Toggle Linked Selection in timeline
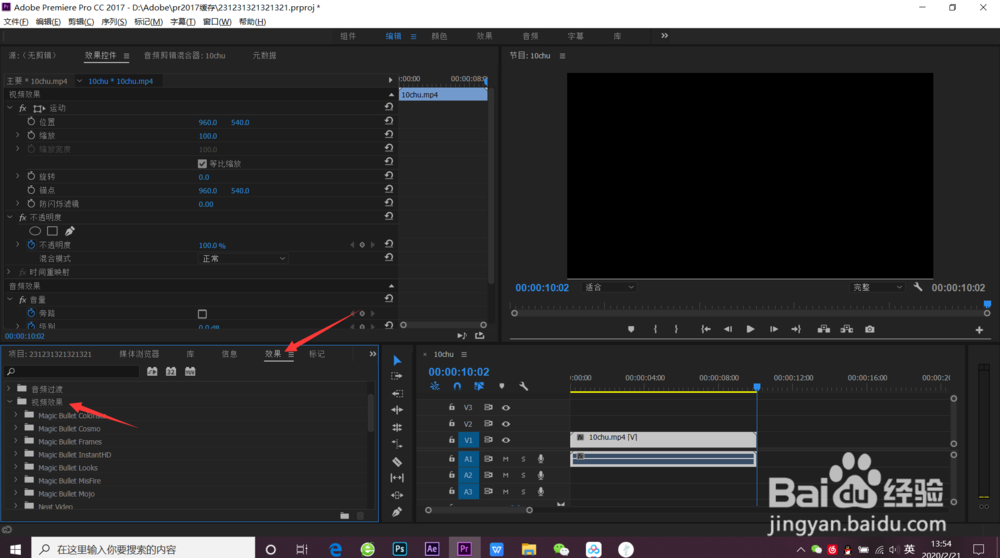Viewport: 1000px width, 558px height. click(x=479, y=386)
